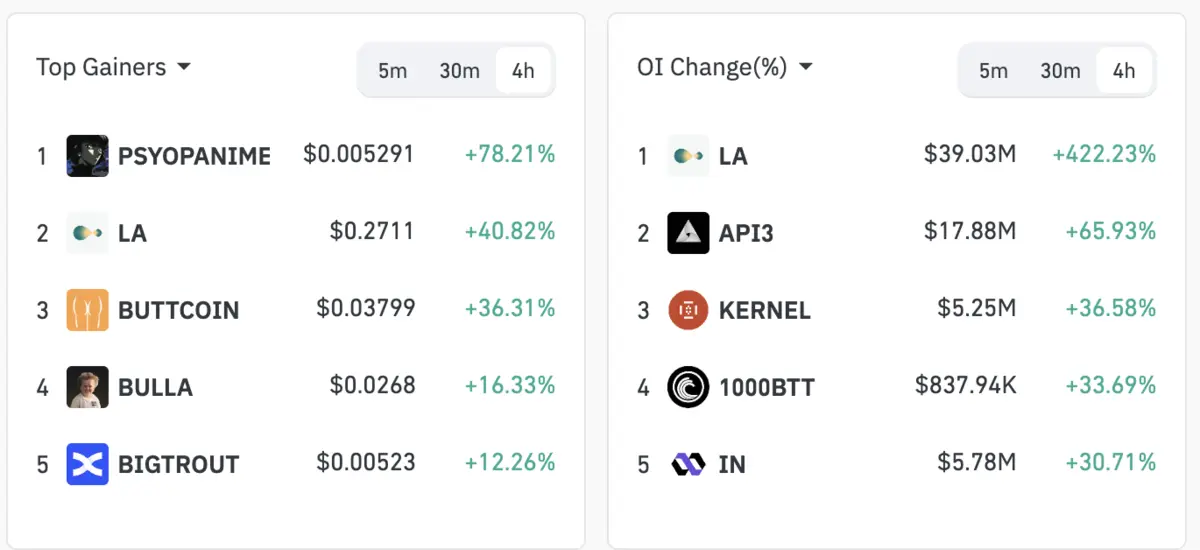1200x550 pixels.
Task: Click the BULLA coin icon
Action: [87, 387]
